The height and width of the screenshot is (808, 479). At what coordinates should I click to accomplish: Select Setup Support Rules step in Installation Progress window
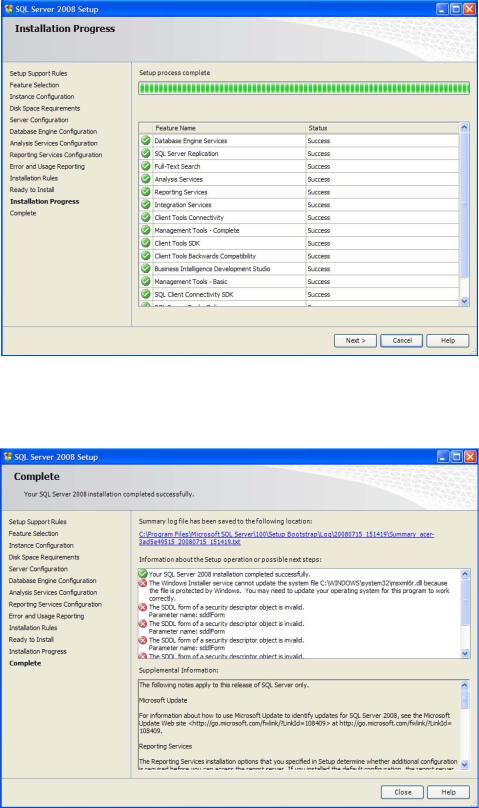pos(38,73)
